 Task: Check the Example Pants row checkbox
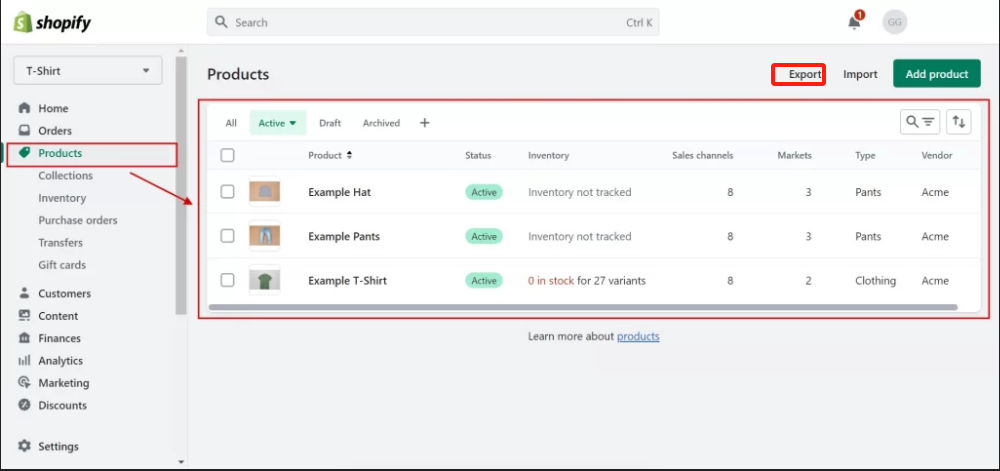point(228,236)
